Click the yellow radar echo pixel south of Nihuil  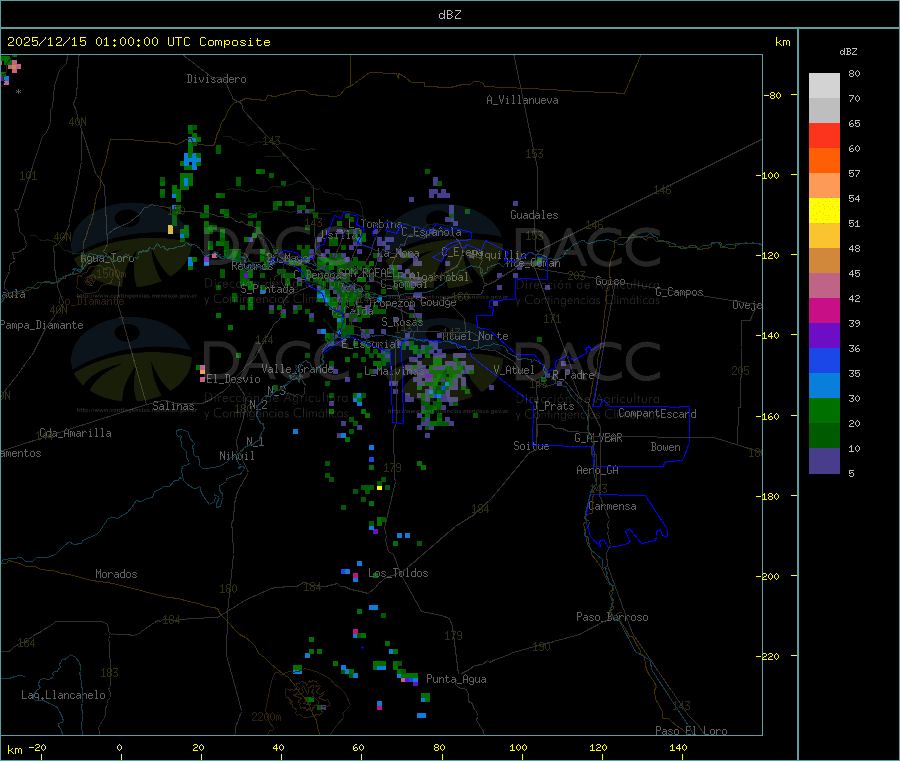pos(379,487)
